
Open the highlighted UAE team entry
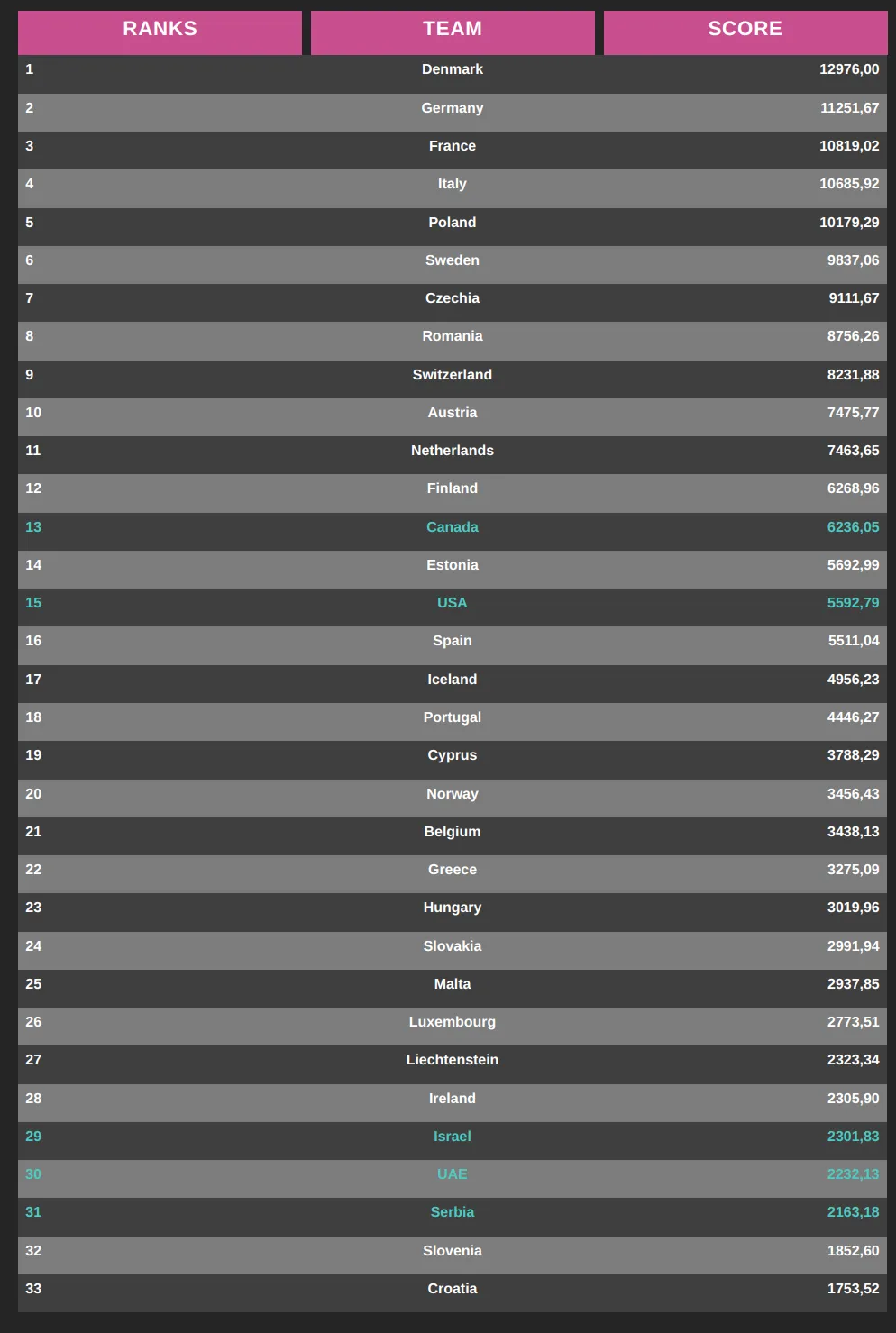click(x=453, y=1174)
